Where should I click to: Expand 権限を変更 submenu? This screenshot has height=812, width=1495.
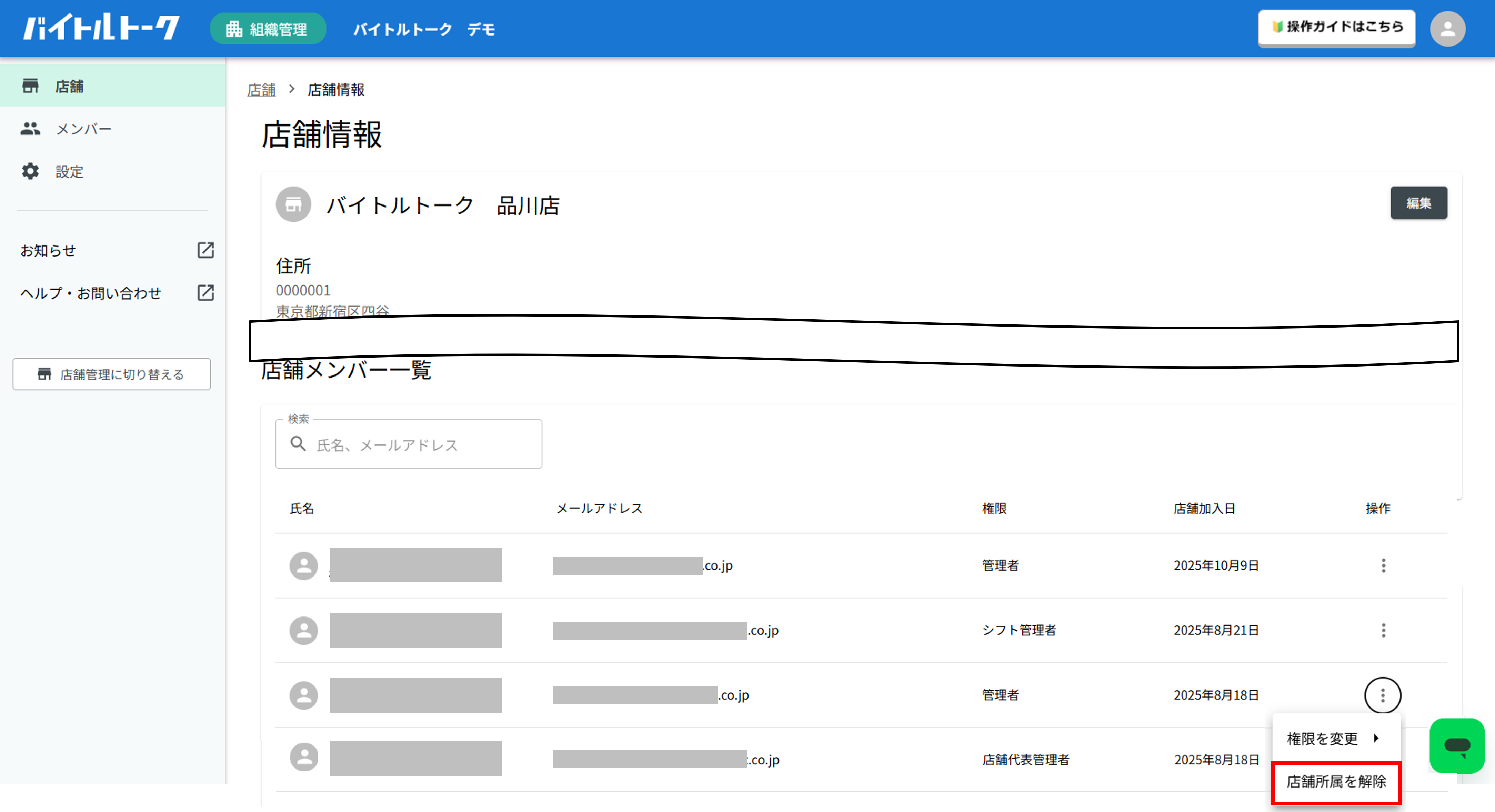1336,738
